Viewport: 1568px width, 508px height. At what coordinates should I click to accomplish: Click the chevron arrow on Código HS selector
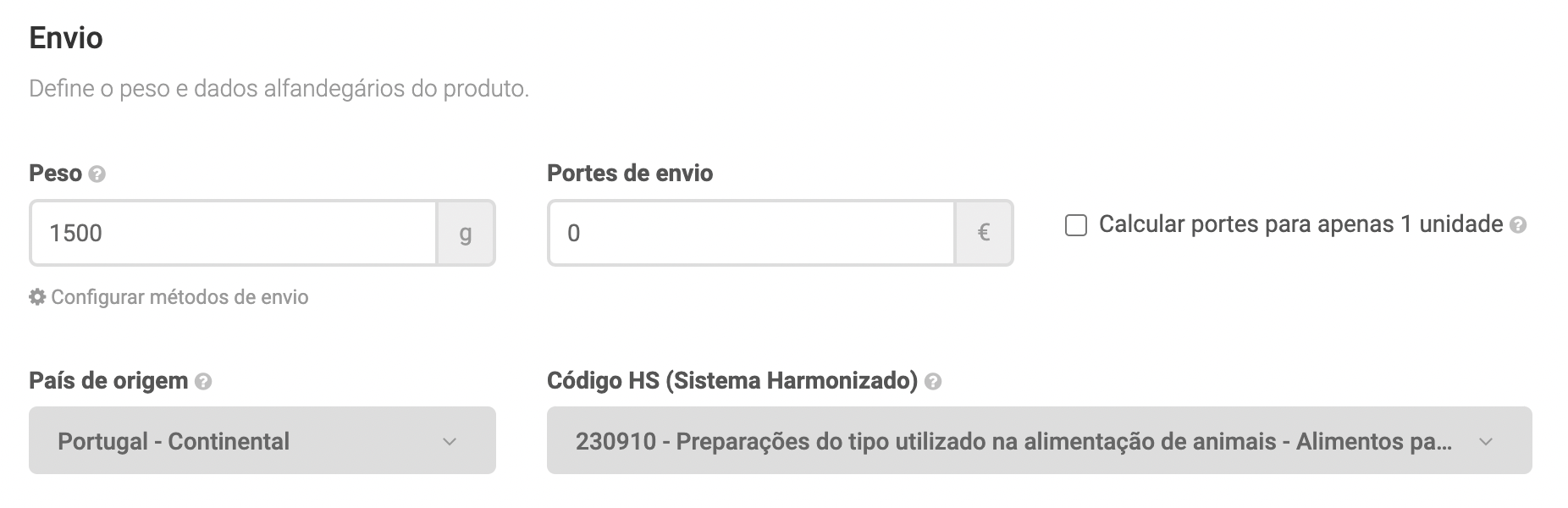pos(1485,441)
